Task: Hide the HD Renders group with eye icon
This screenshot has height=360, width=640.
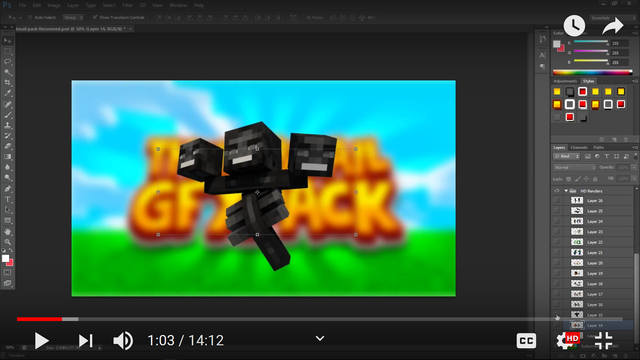Action: coord(556,191)
